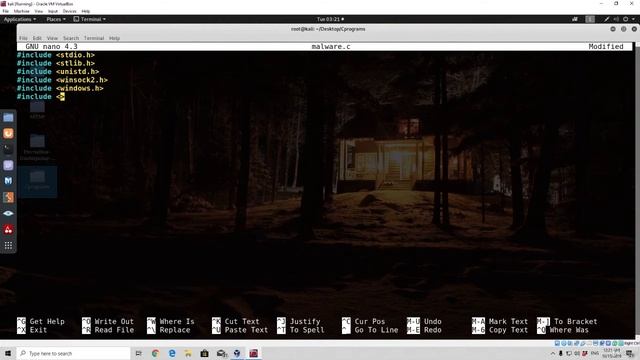Open the Windows Start menu

(8, 353)
